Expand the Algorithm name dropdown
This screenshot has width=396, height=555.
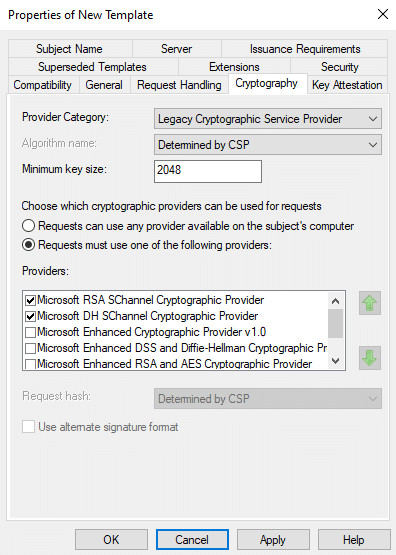(x=268, y=144)
